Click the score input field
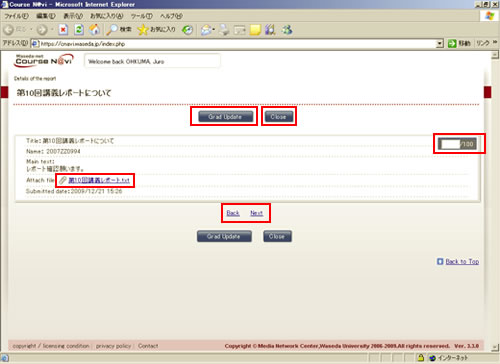This screenshot has width=500, height=364. click(x=450, y=144)
